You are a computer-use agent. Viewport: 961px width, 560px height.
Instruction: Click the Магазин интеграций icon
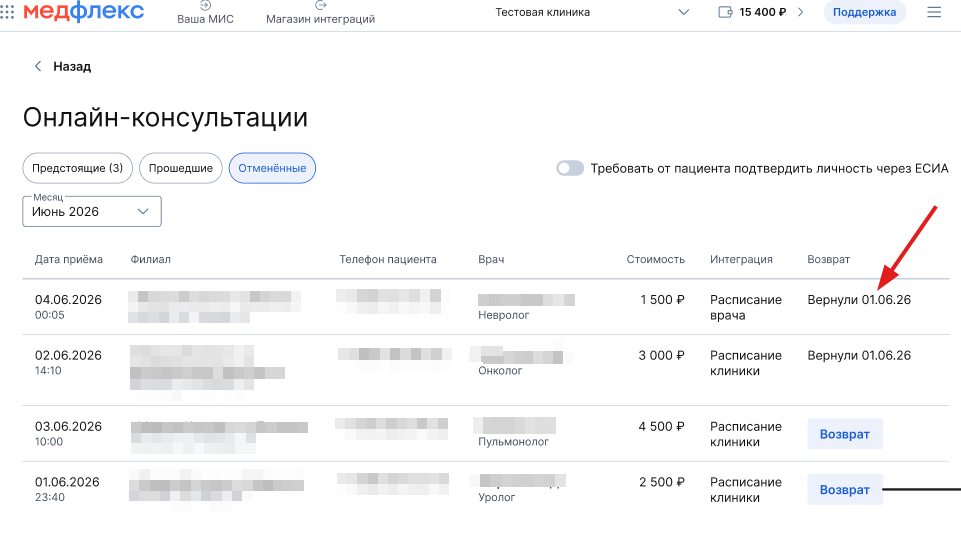coord(321,6)
